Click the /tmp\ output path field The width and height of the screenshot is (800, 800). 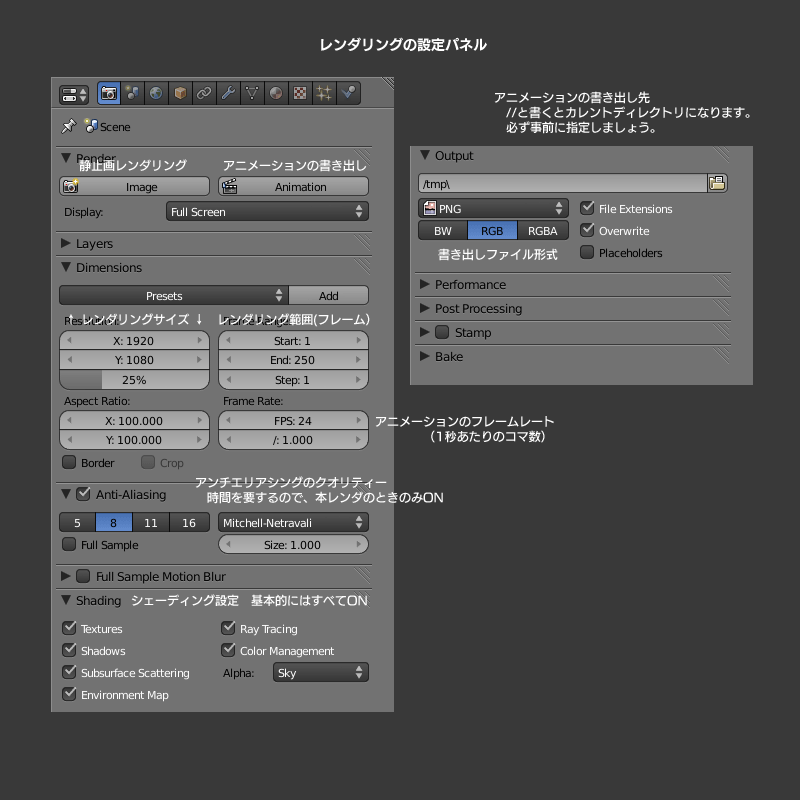click(x=562, y=184)
